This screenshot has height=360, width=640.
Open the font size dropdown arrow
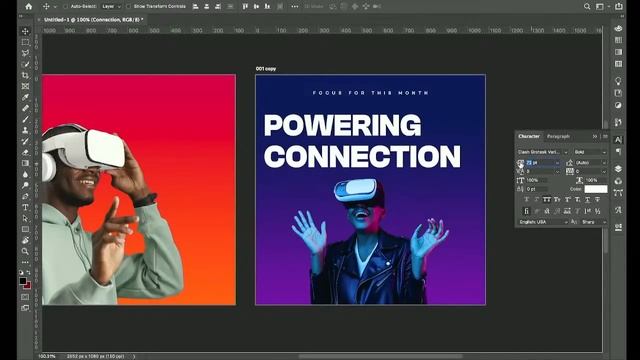558,163
